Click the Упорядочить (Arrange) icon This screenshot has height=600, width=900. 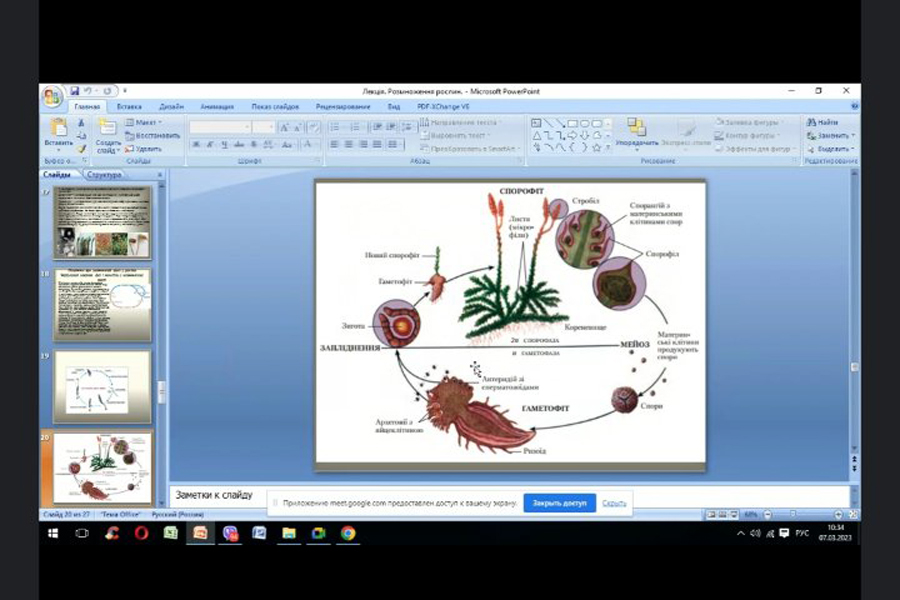point(636,129)
